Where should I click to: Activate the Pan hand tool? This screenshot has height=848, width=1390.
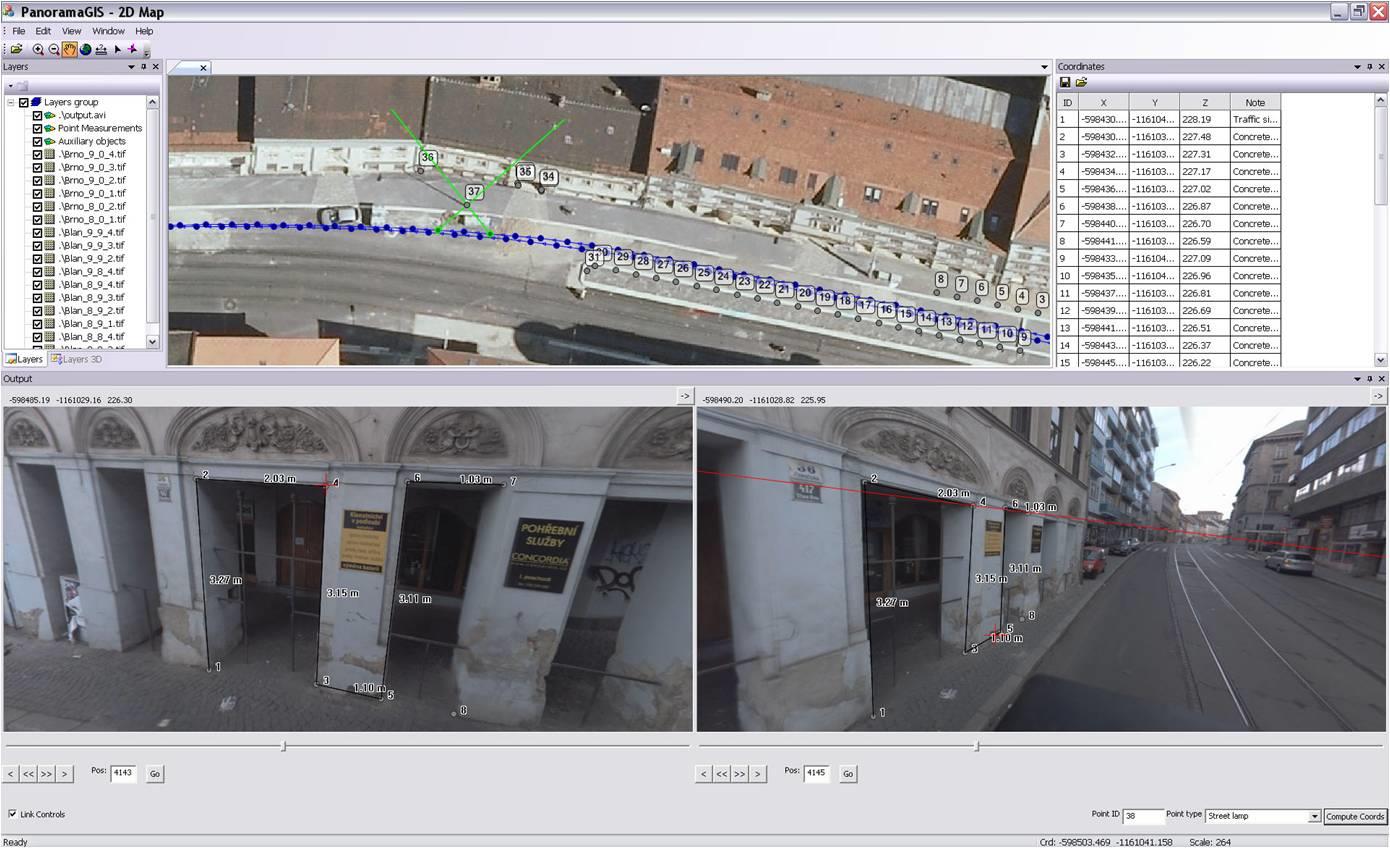pyautogui.click(x=69, y=49)
